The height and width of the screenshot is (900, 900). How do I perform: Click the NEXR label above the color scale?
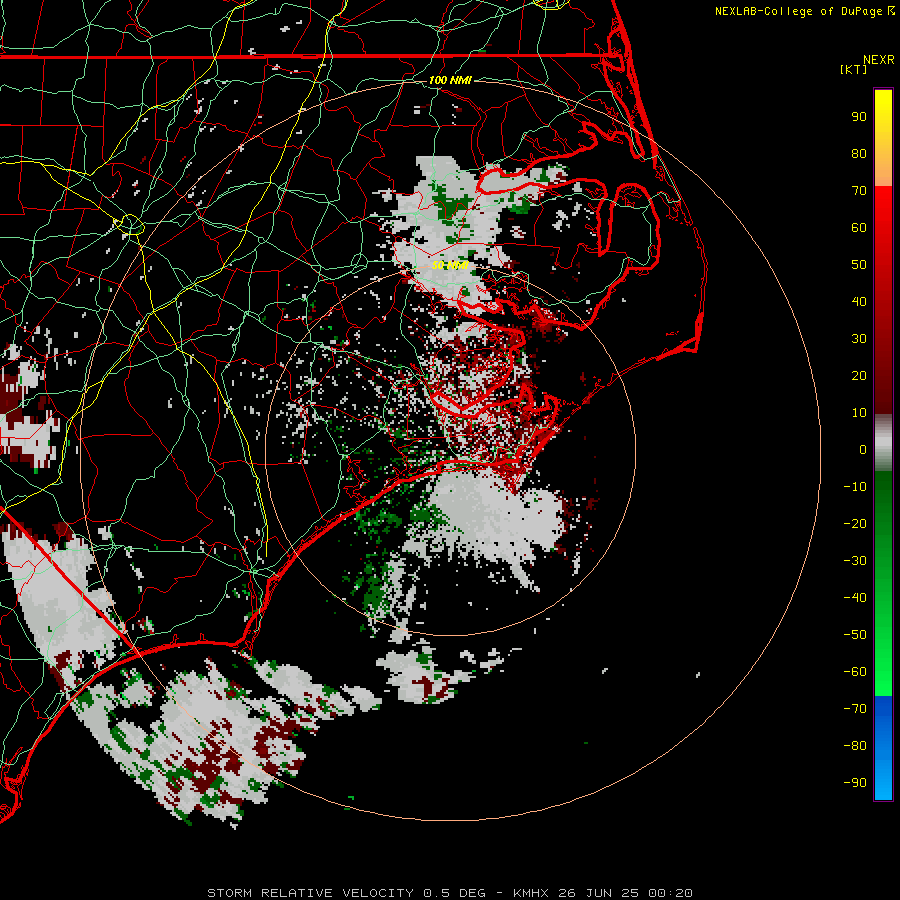tap(879, 60)
